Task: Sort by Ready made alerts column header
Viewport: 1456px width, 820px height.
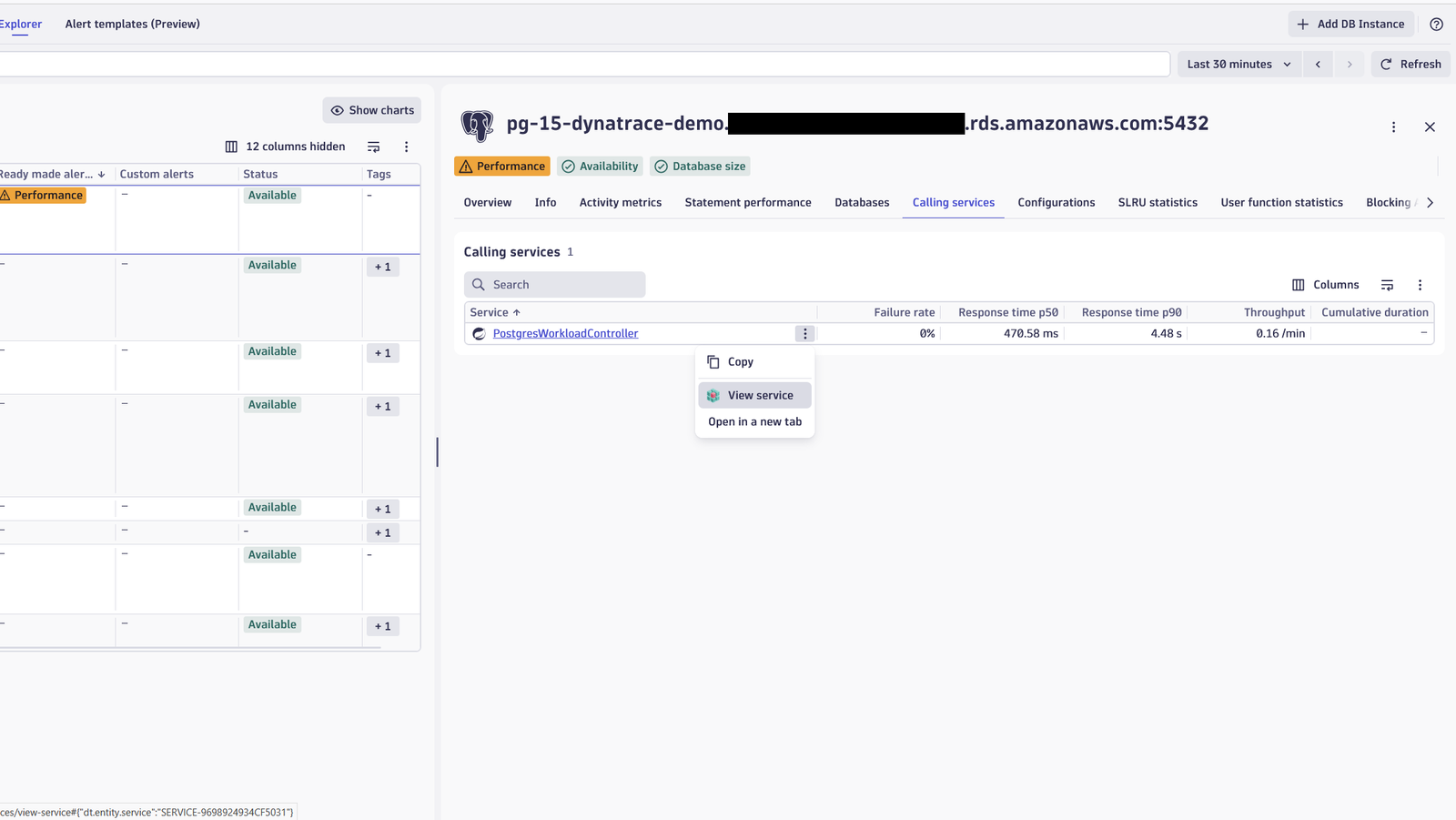Action: point(52,174)
